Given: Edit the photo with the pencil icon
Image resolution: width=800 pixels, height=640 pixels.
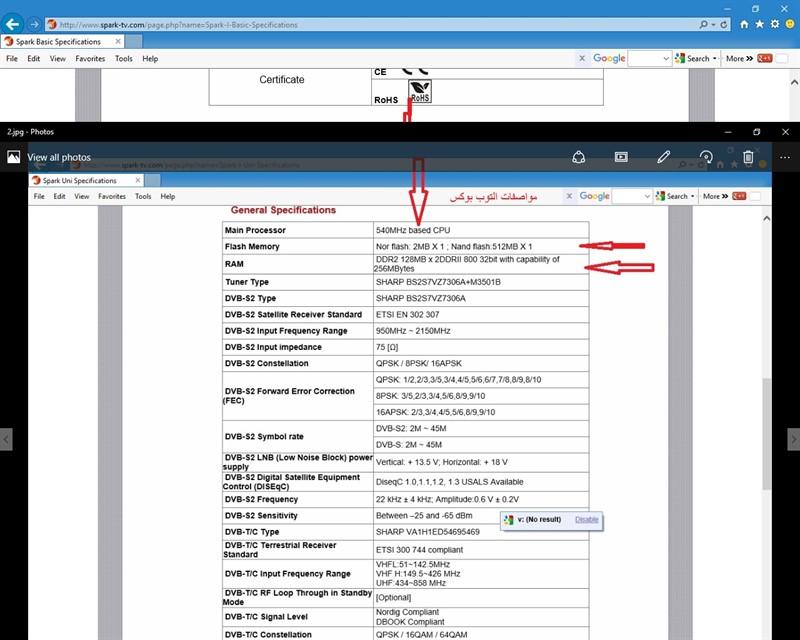Looking at the screenshot, I should (x=663, y=157).
